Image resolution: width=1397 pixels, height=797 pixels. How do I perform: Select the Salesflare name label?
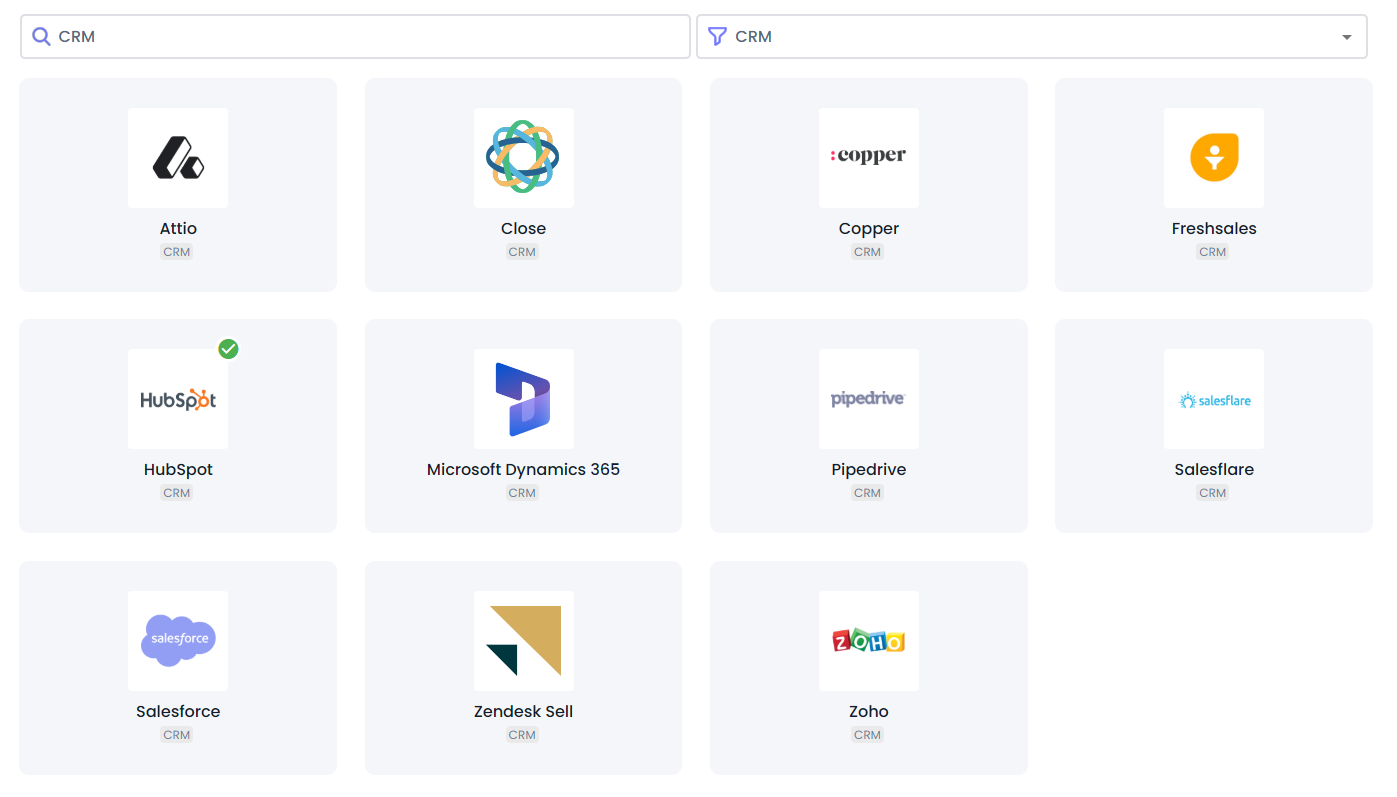(x=1214, y=469)
